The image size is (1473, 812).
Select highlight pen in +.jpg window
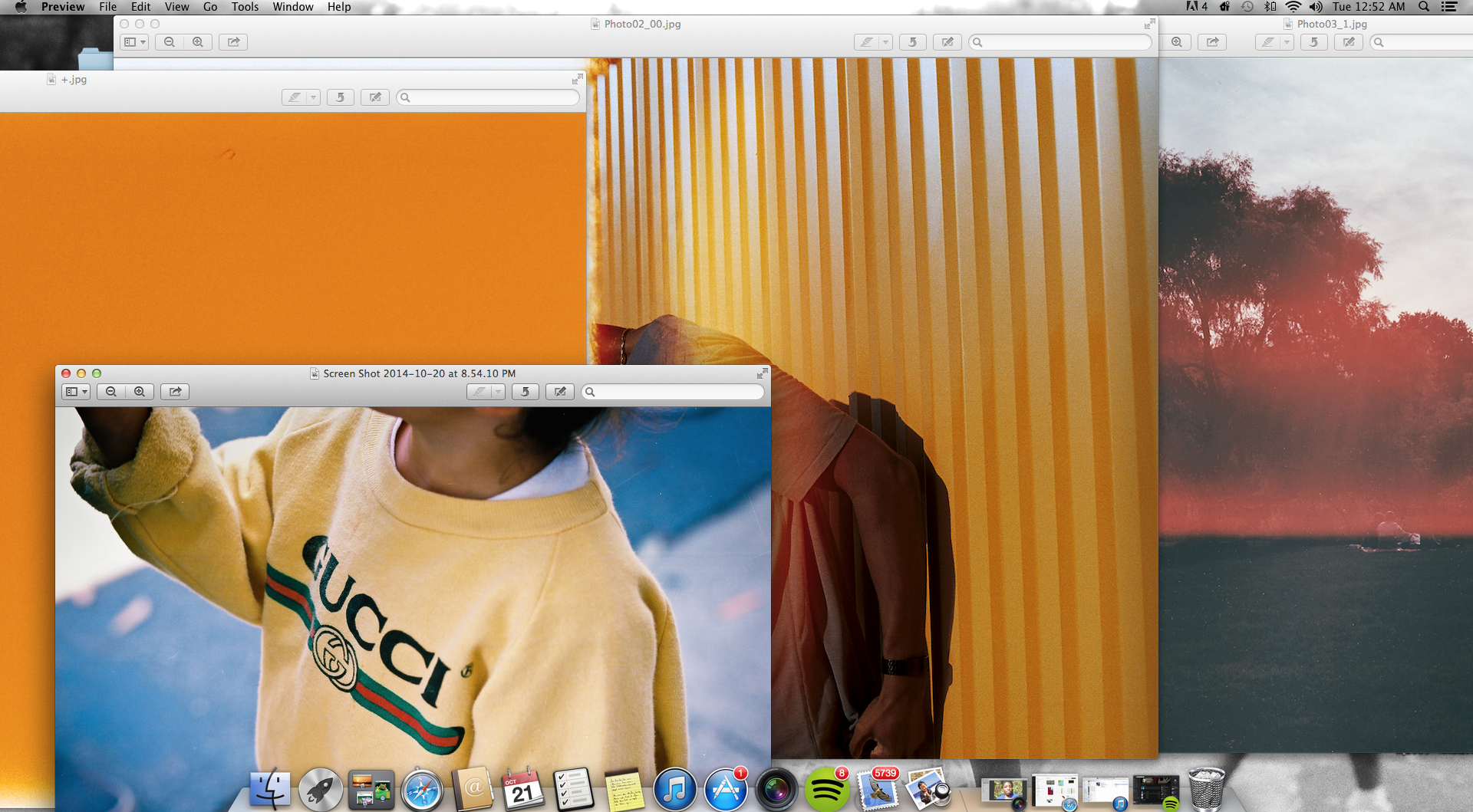point(295,97)
